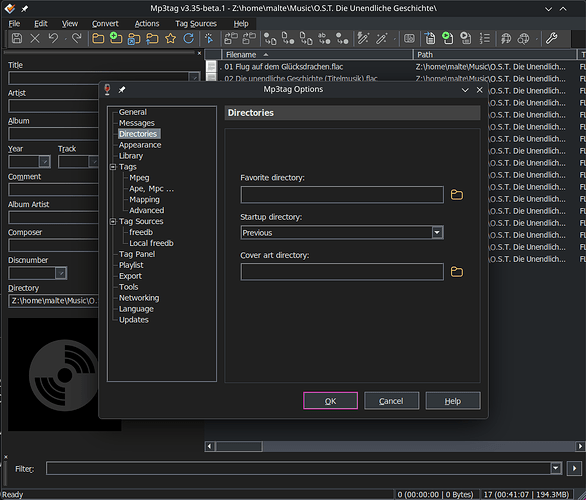The width and height of the screenshot is (586, 500).
Task: Click the Export document icon with blue arrow
Action: 430,38
